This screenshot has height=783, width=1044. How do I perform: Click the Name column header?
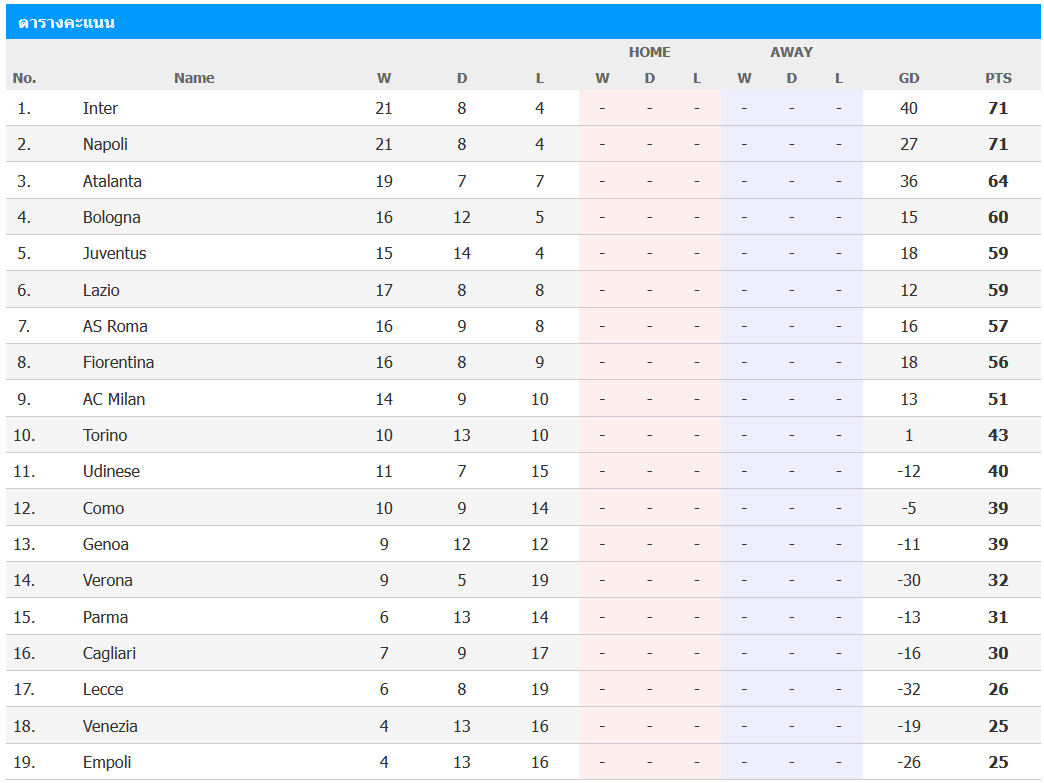[x=194, y=78]
